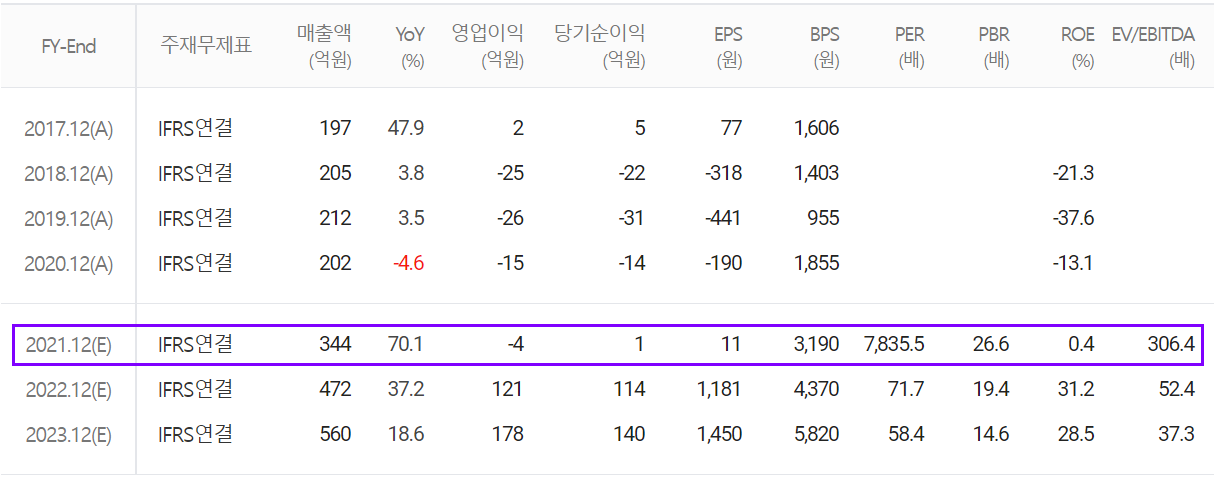Click the YoY (%) column header

tap(409, 46)
